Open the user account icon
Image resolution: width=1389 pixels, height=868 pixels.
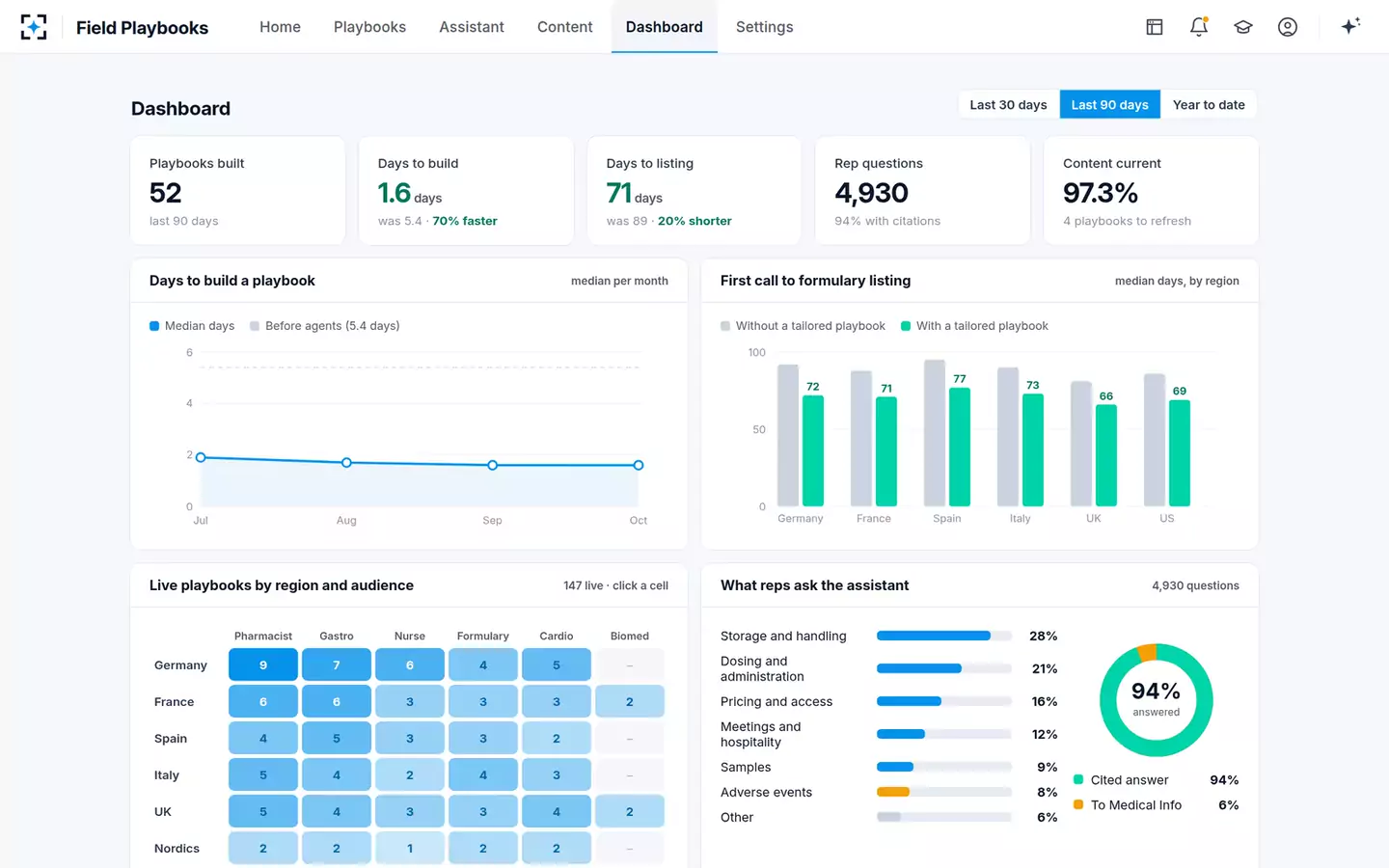(x=1288, y=27)
